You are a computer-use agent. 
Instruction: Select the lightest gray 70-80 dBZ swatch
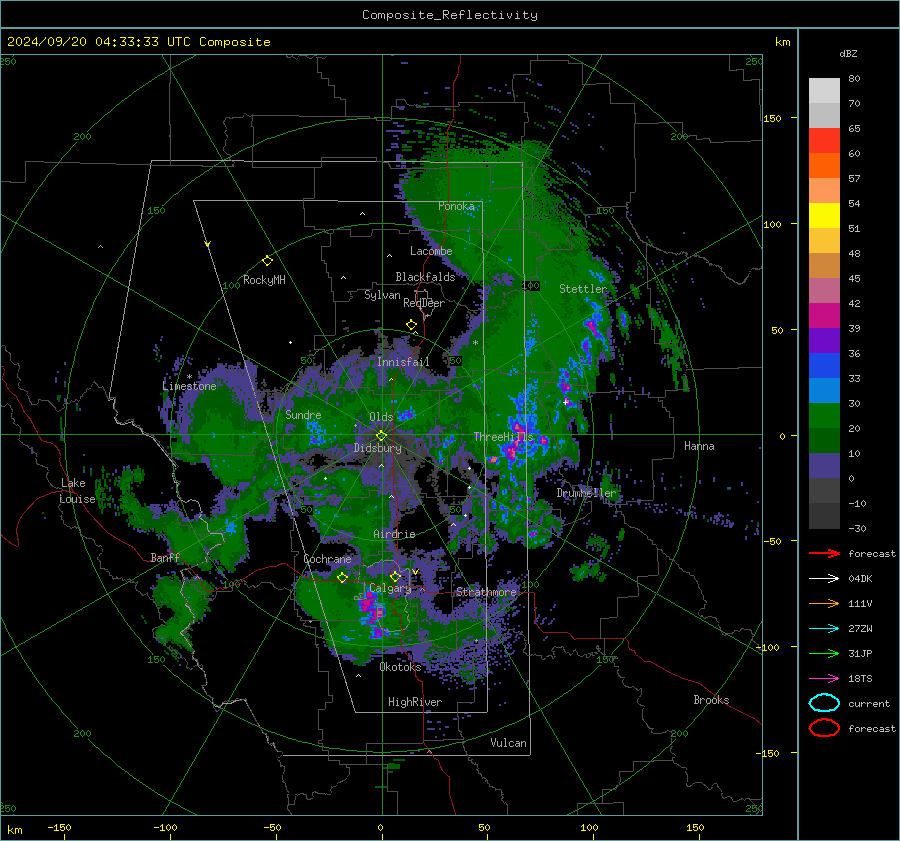(824, 91)
